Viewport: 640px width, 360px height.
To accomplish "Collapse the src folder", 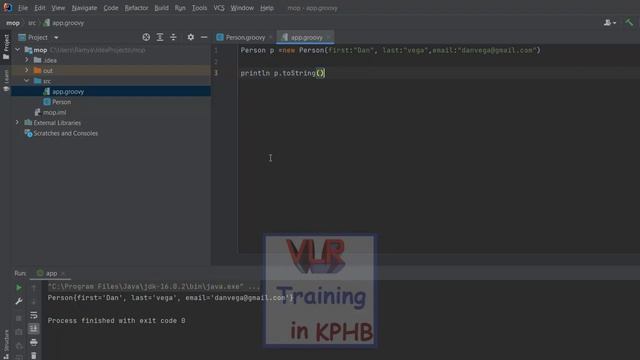I will point(27,81).
